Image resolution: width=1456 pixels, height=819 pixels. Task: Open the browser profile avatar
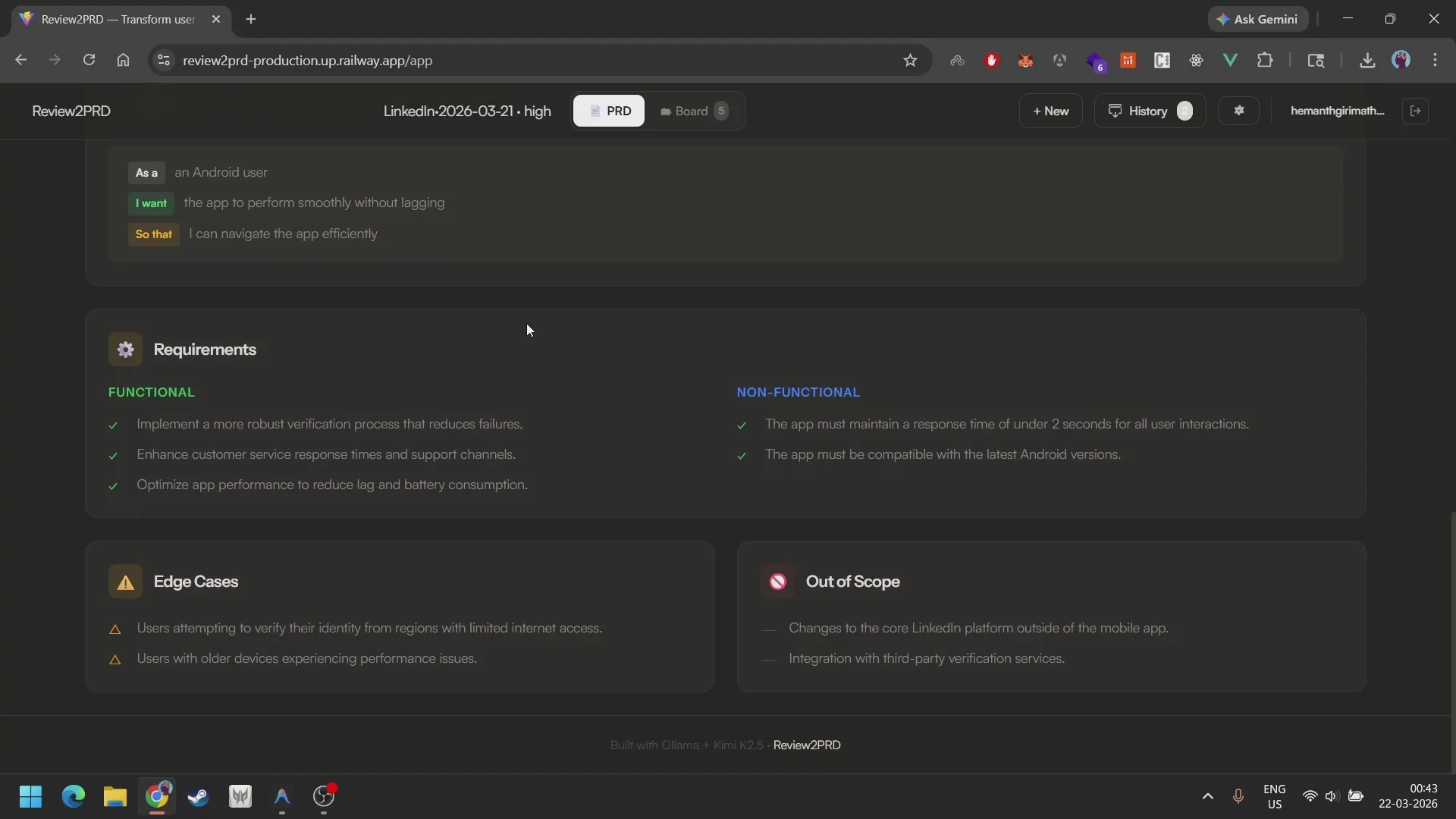pyautogui.click(x=1401, y=61)
